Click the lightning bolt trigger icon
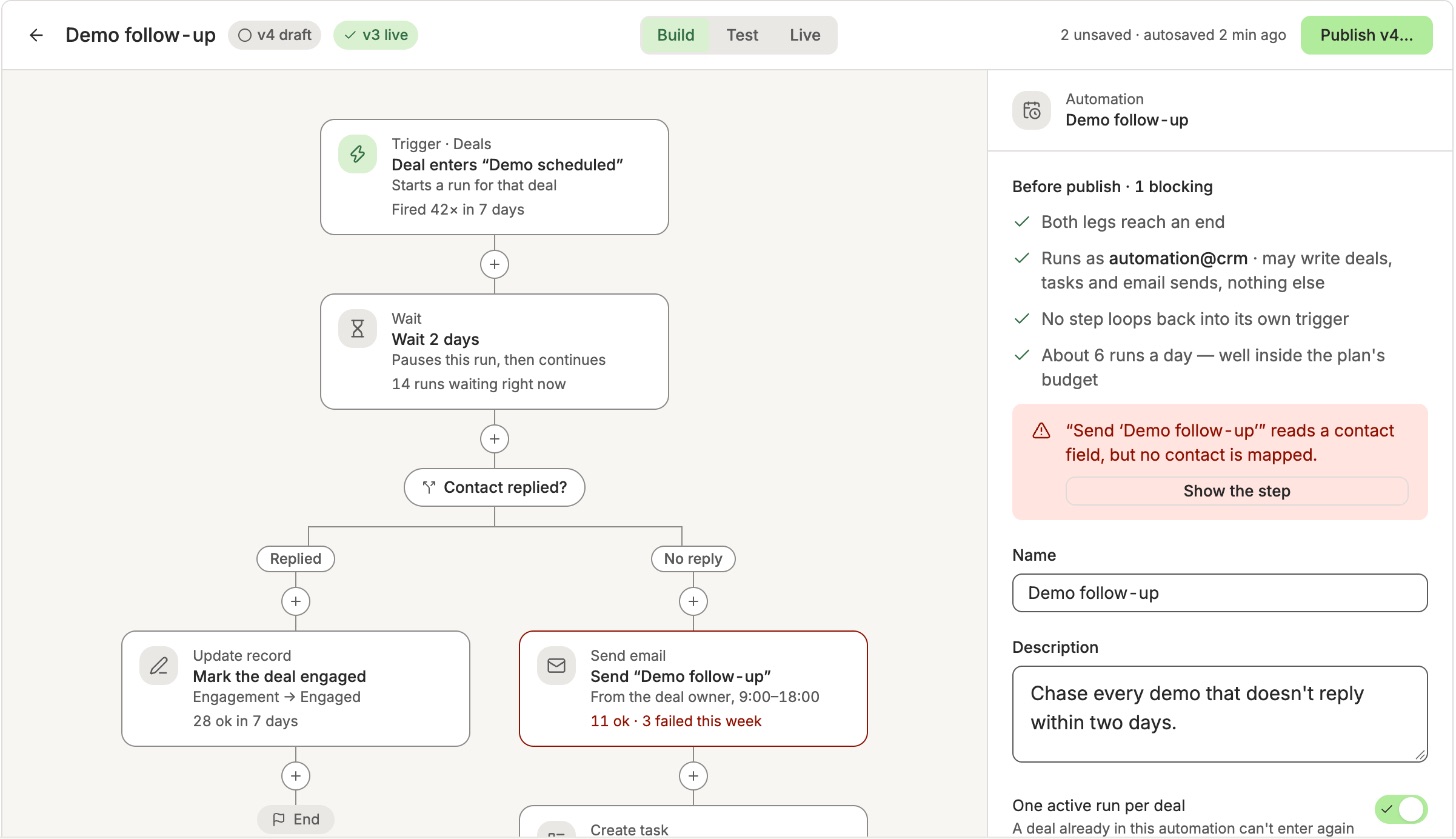Screen dimensions: 1456x839 click(357, 154)
